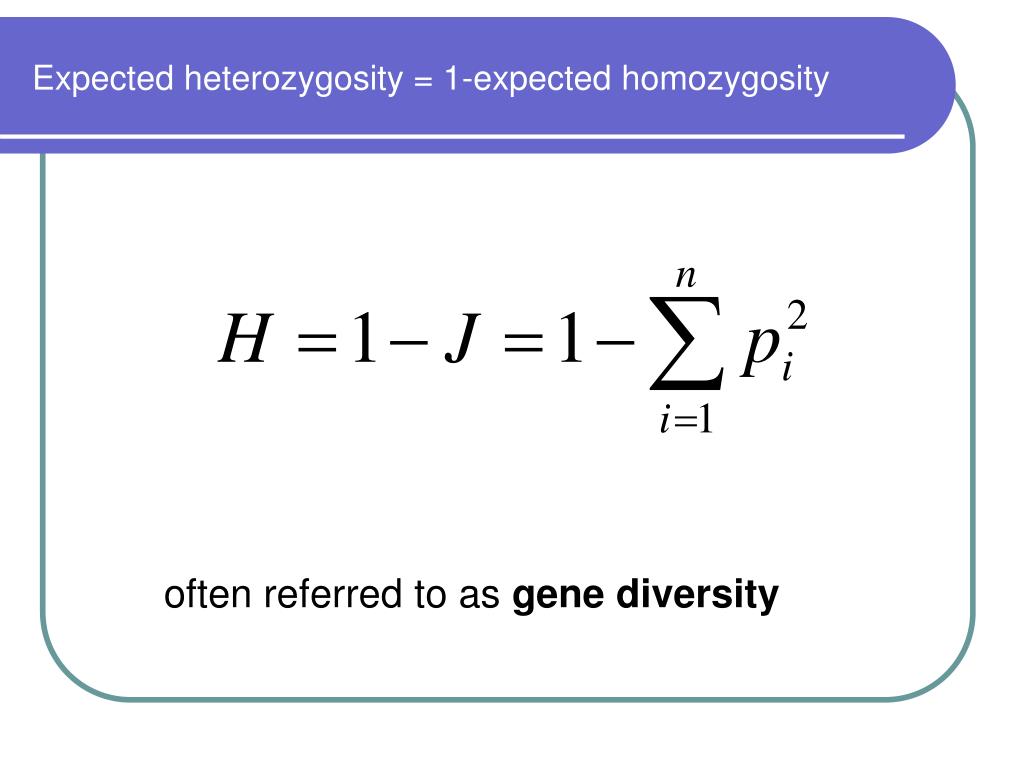
Task: Click the white line under the title
Action: (452, 136)
